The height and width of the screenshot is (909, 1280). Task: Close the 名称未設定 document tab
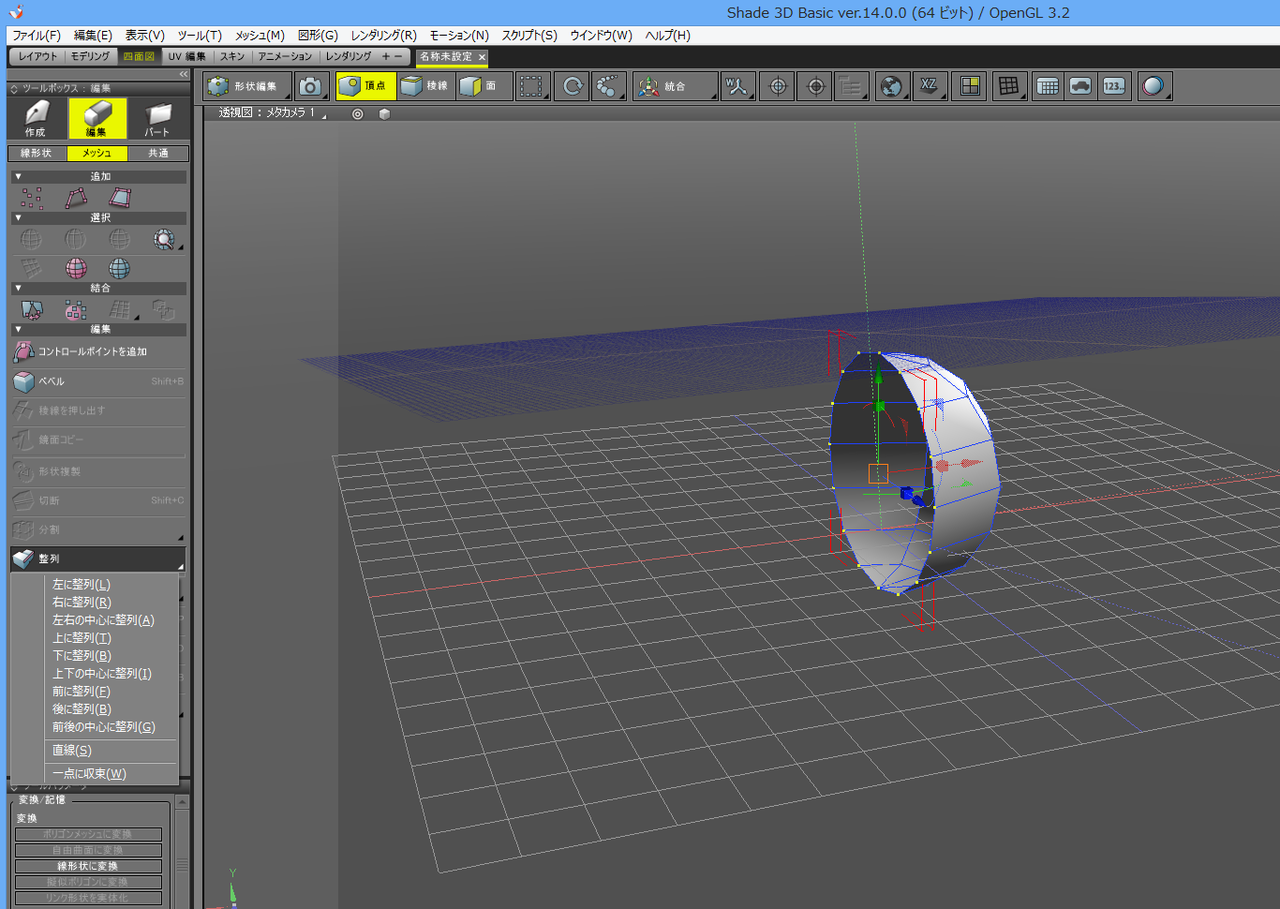[481, 57]
